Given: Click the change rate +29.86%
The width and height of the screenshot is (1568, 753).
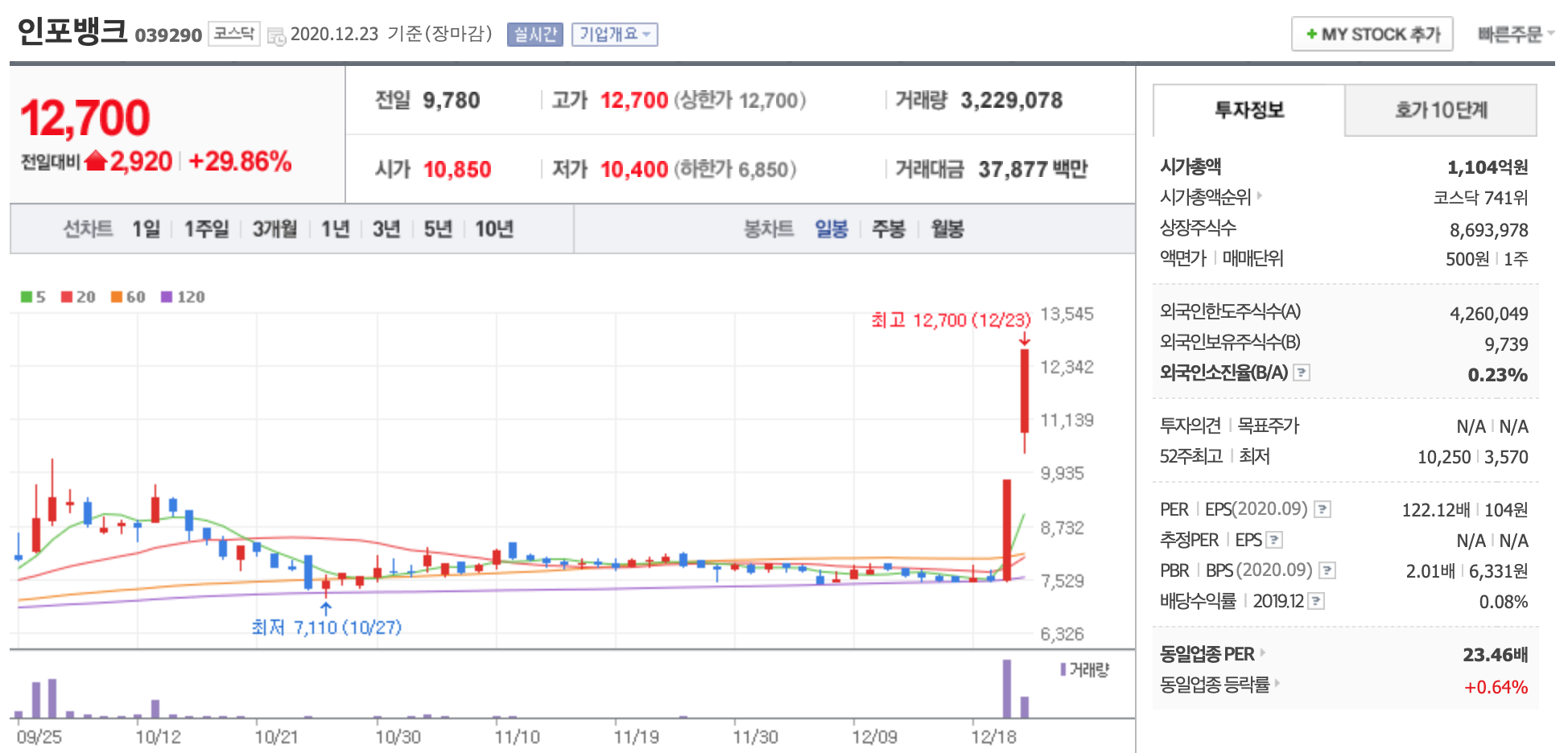Looking at the screenshot, I should (240, 162).
